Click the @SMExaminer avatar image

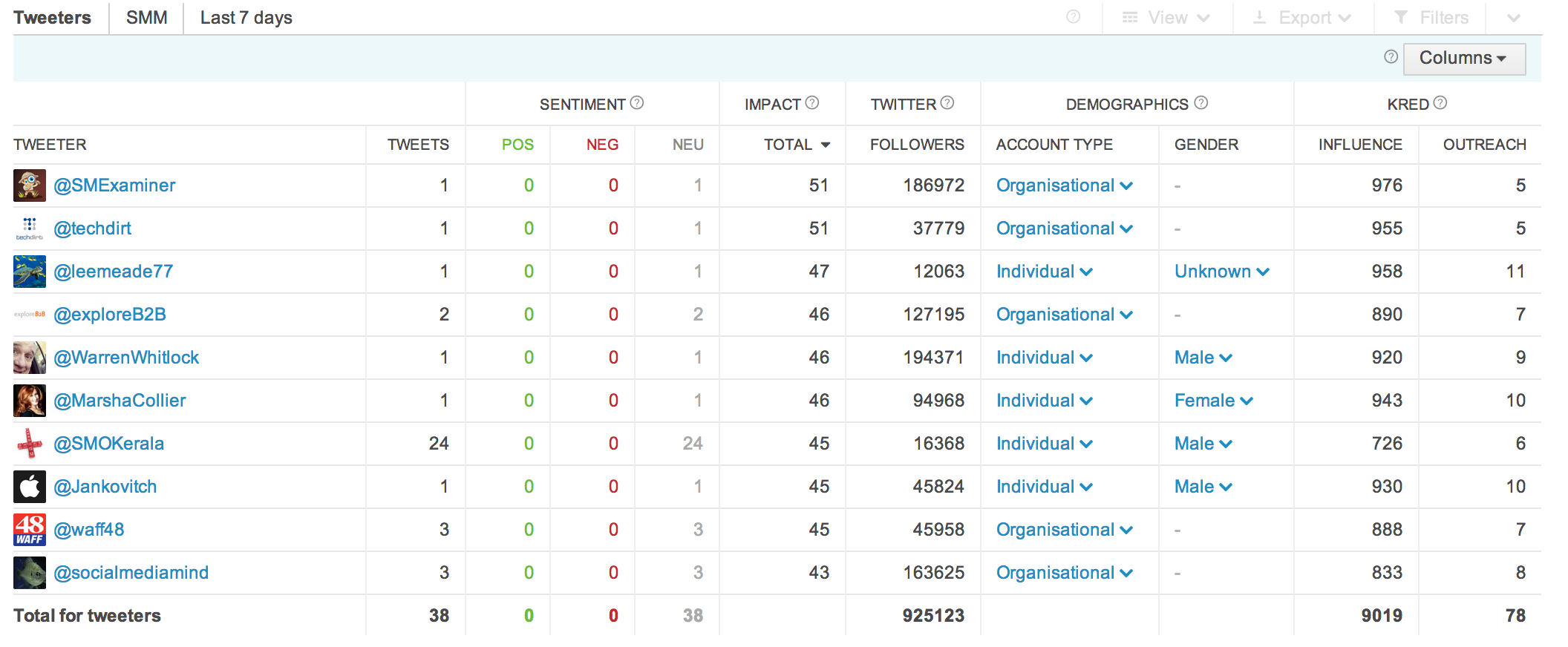tap(30, 185)
